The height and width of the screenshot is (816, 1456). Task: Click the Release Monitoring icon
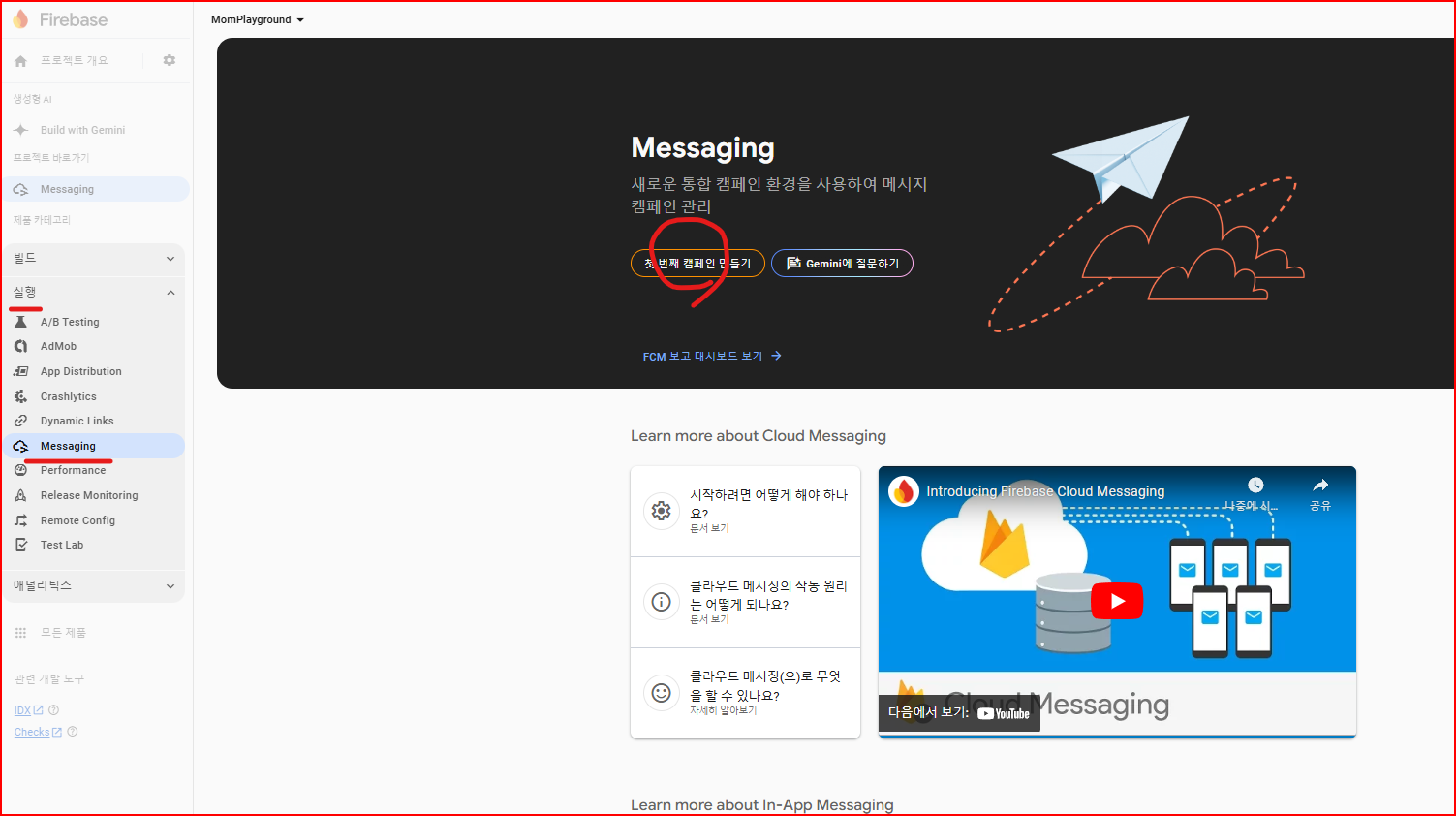pos(20,495)
